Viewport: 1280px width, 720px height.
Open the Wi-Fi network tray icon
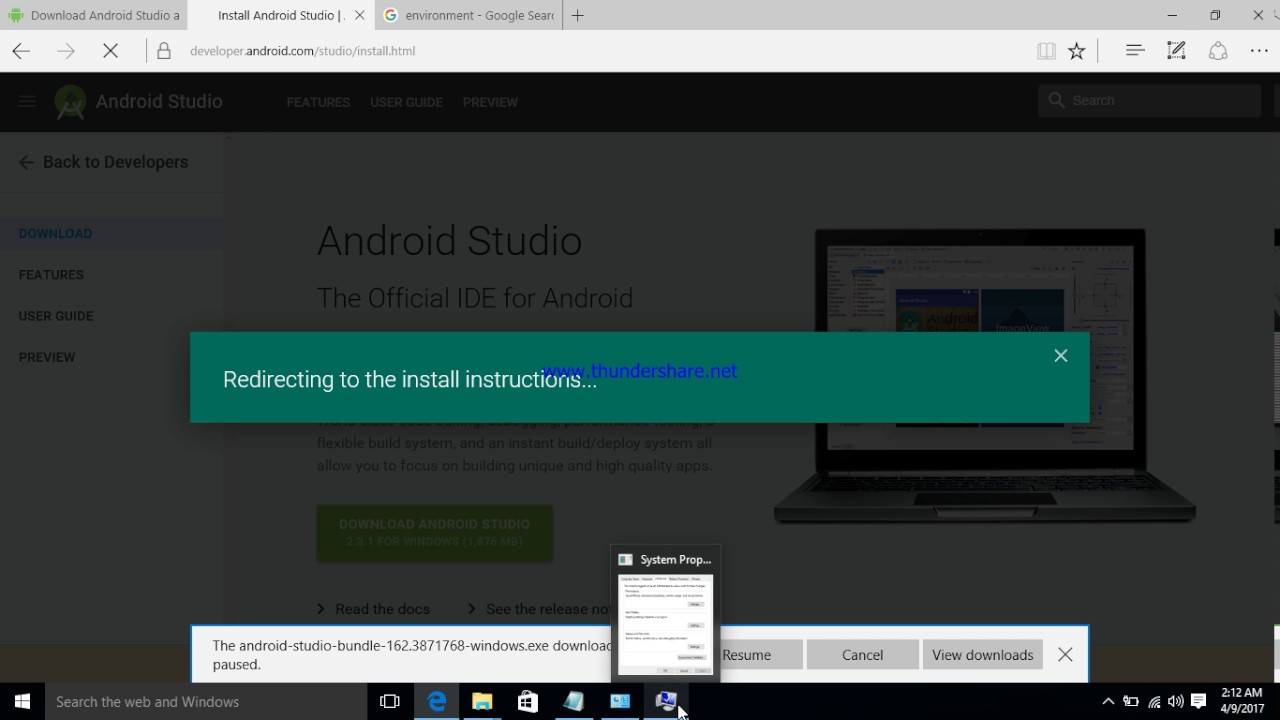1154,702
